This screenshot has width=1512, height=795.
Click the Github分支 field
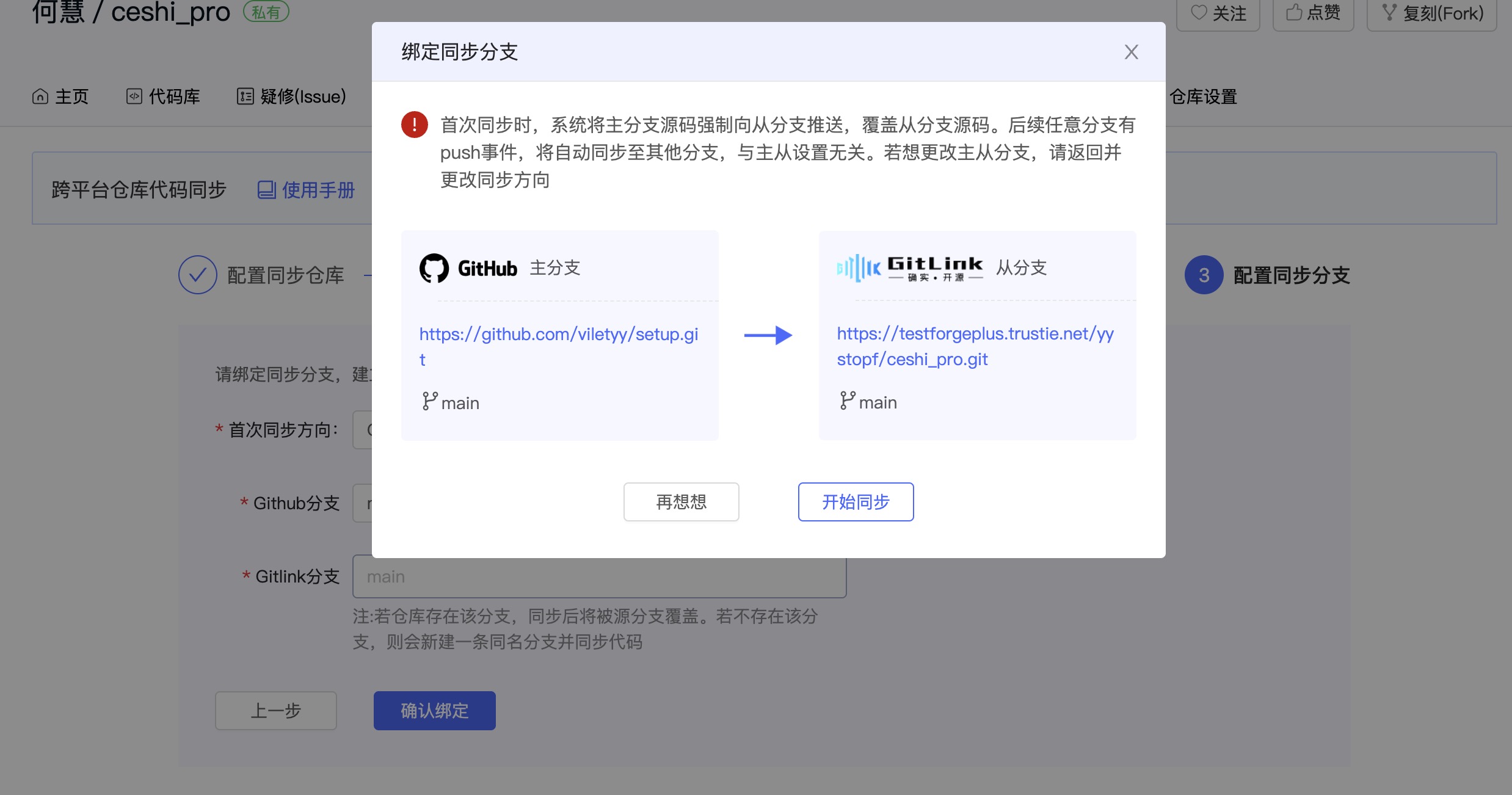click(x=362, y=503)
